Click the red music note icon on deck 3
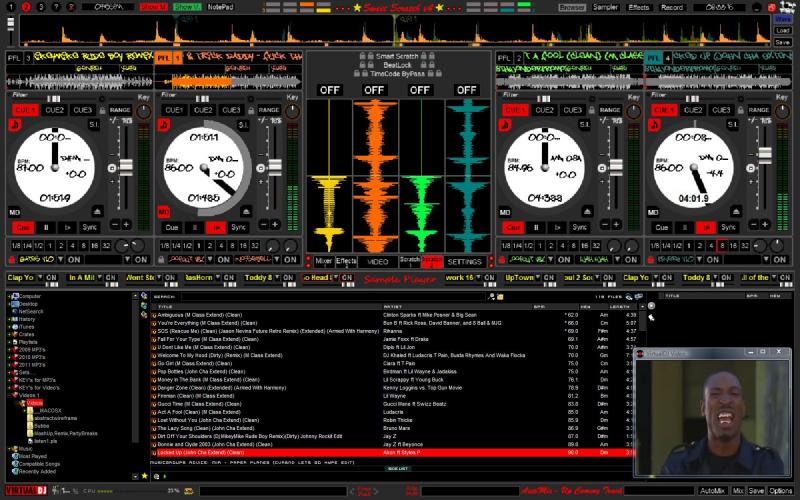This screenshot has height=500, width=800. (x=14, y=125)
